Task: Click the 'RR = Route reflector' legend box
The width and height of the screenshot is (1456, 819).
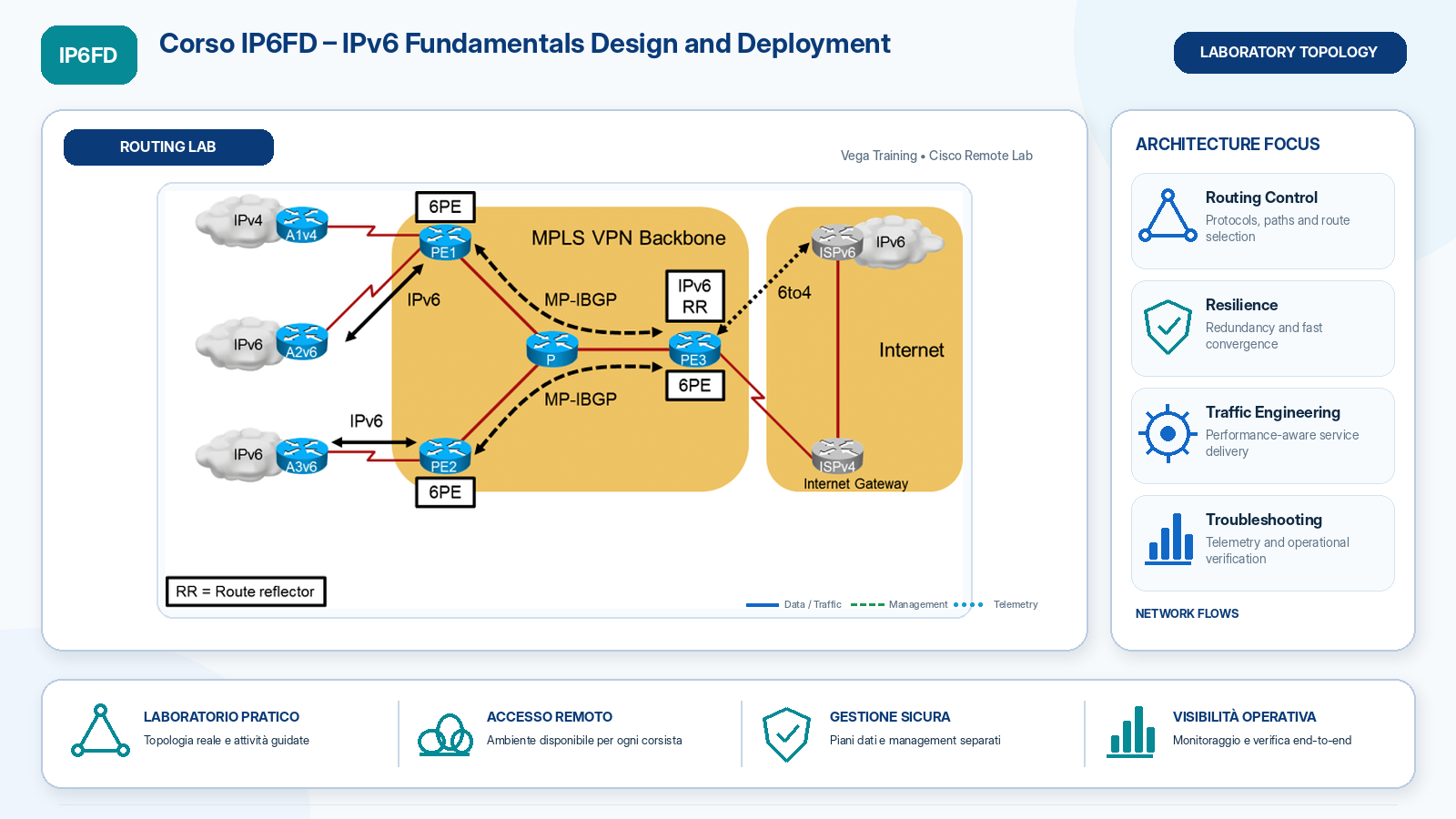Action: click(x=246, y=591)
